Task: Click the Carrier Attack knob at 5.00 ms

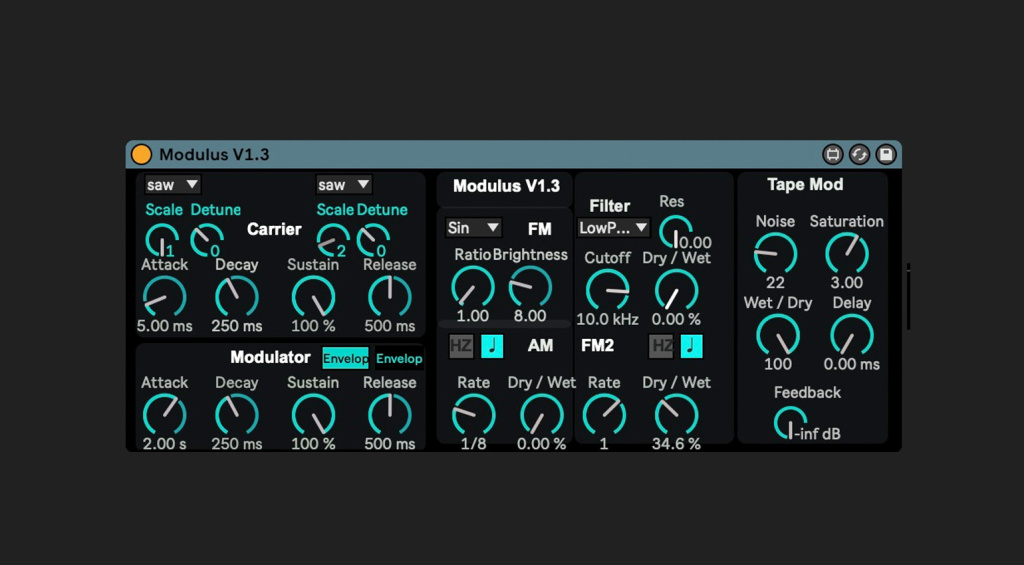Action: 165,297
